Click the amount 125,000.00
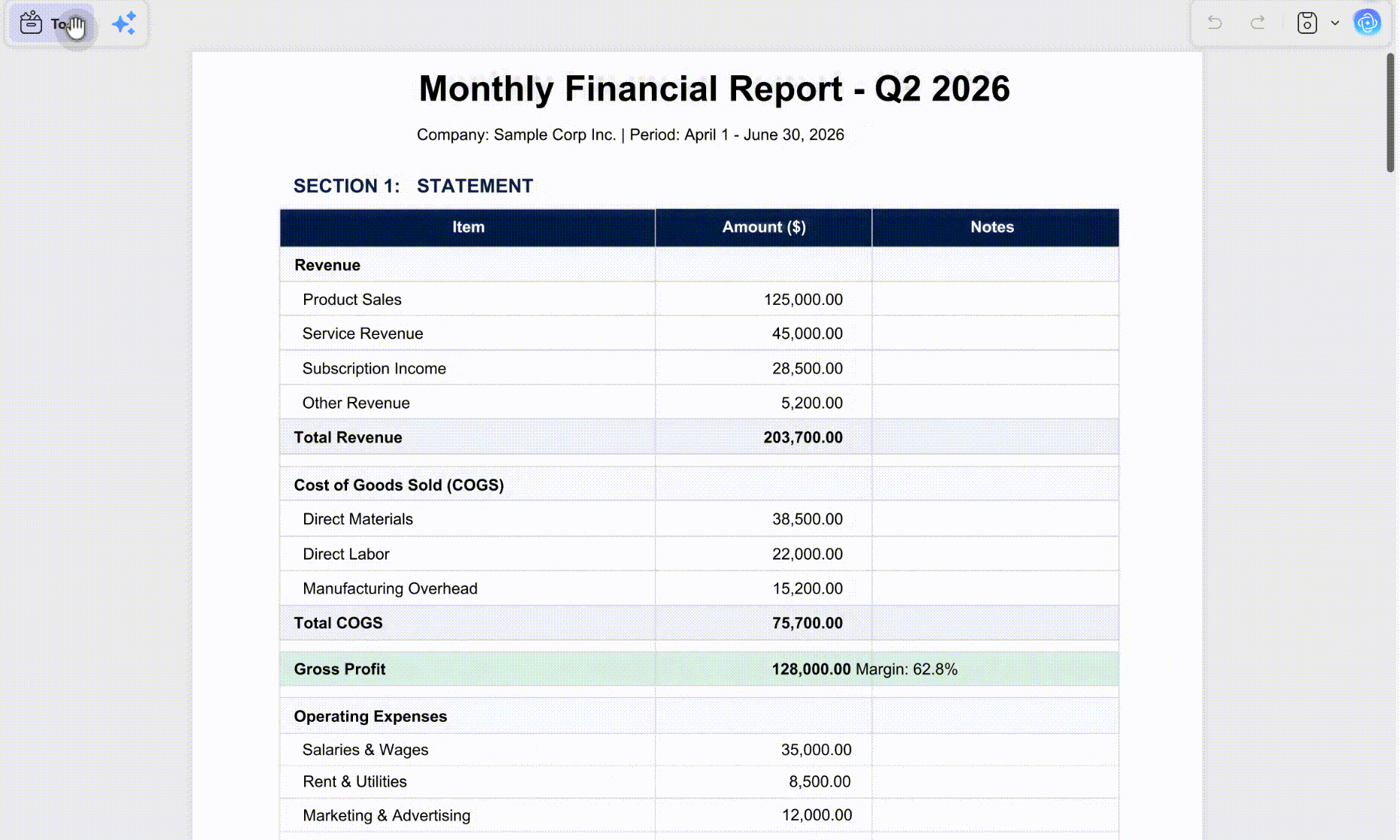Viewport: 1400px width, 840px height. (x=803, y=300)
